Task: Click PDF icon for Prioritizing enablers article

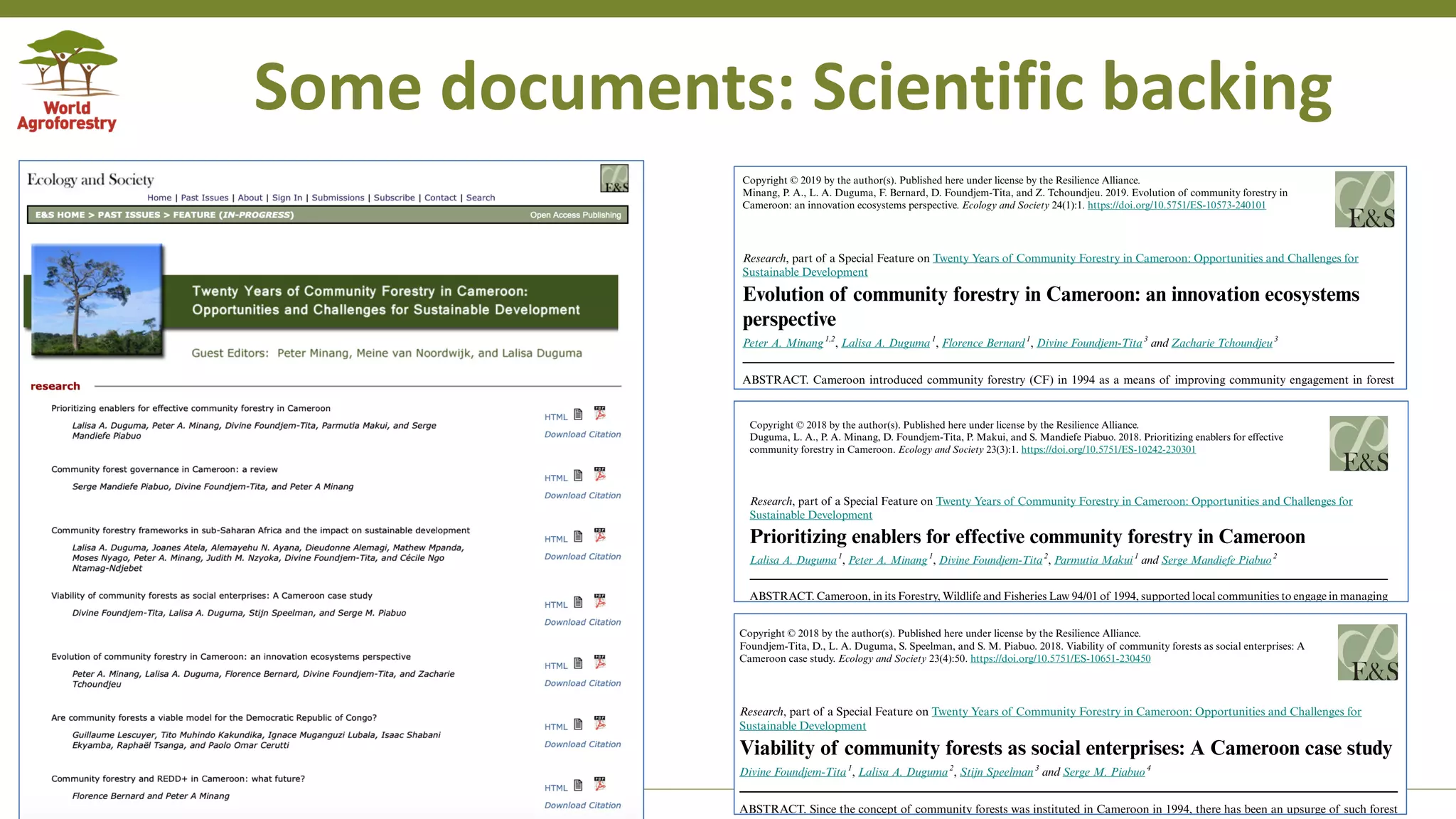Action: [x=600, y=414]
